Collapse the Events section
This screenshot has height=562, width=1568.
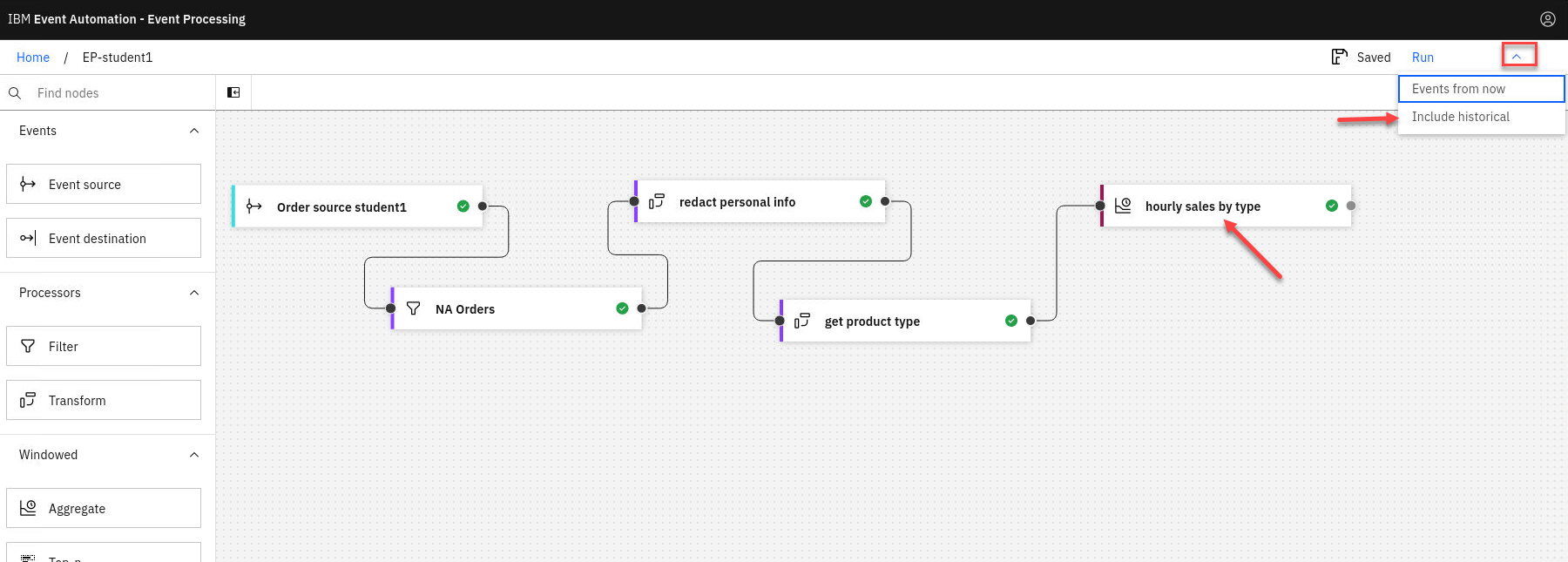(194, 131)
